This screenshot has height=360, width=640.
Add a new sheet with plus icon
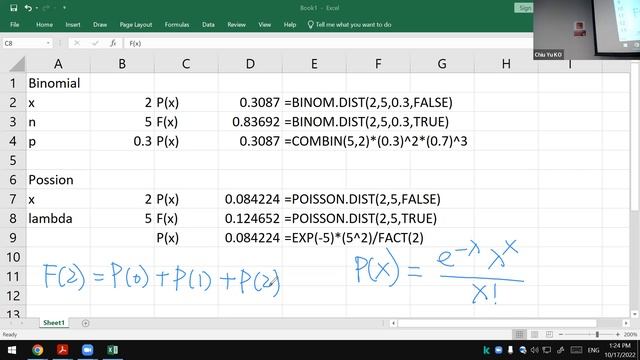click(85, 323)
